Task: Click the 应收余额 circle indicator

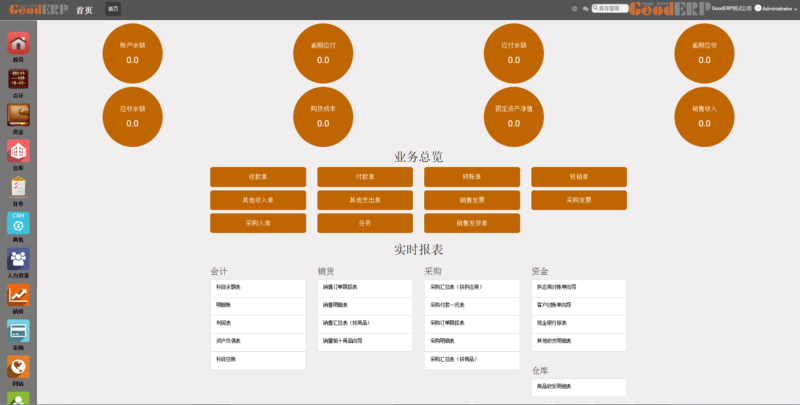Action: [x=133, y=117]
